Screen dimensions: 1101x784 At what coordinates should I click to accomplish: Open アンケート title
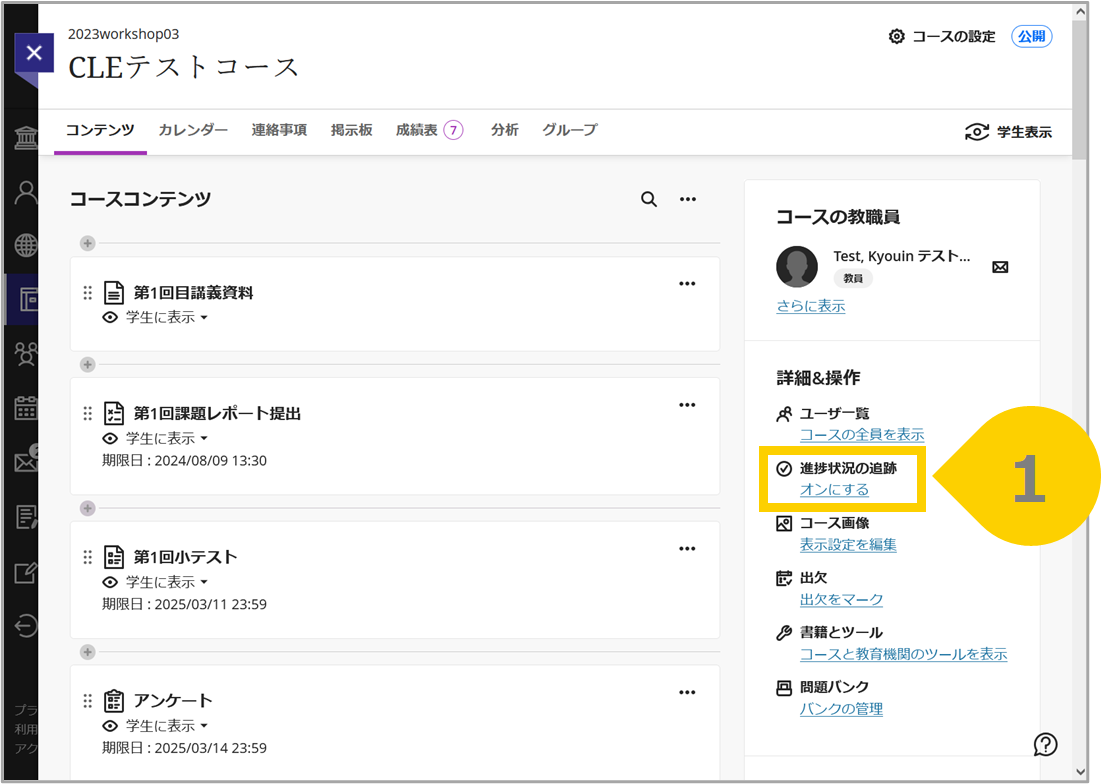point(173,700)
